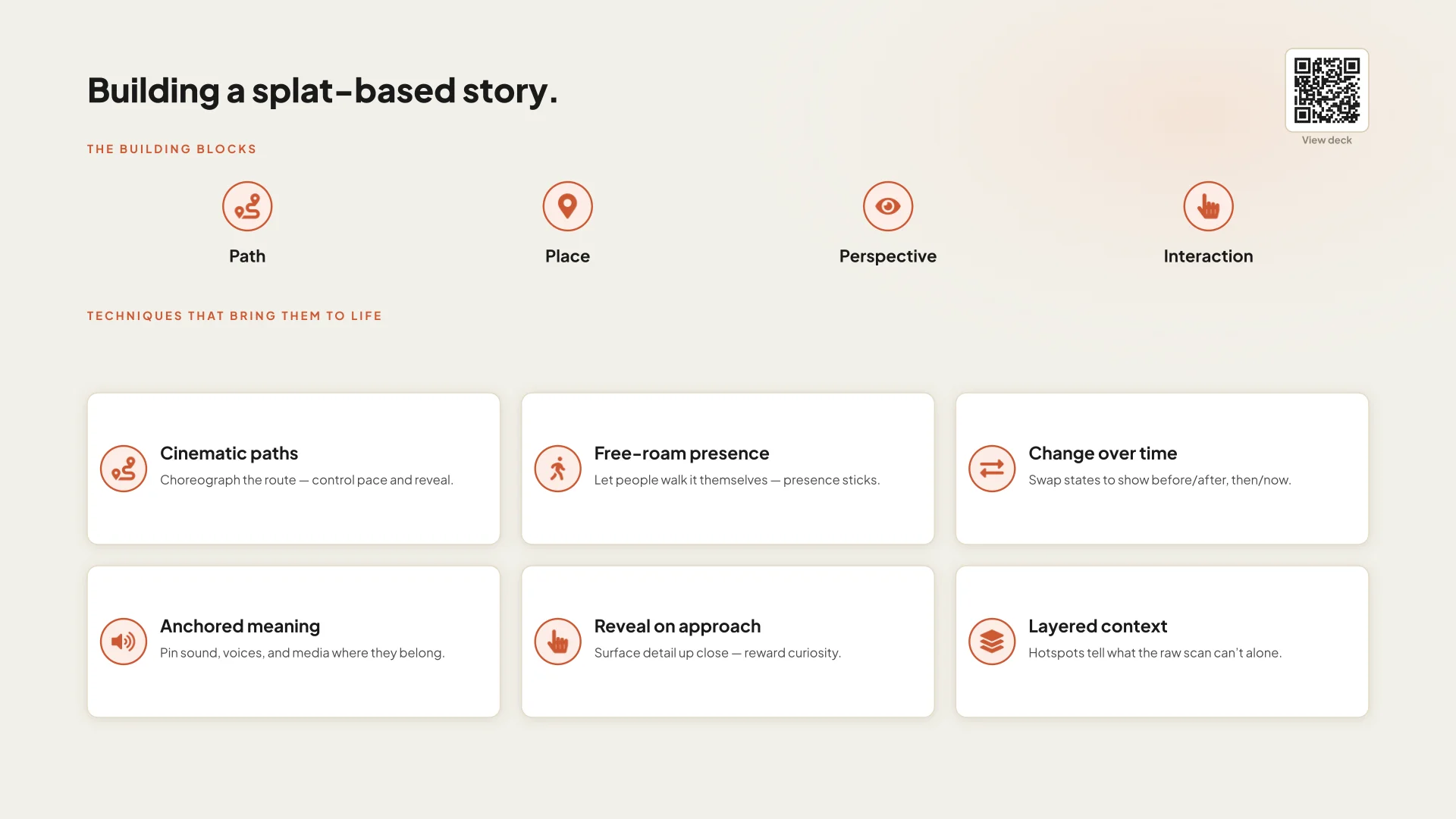Click text 'Let people walk it themselves — presence sticks.'
This screenshot has height=819, width=1456.
coord(737,480)
